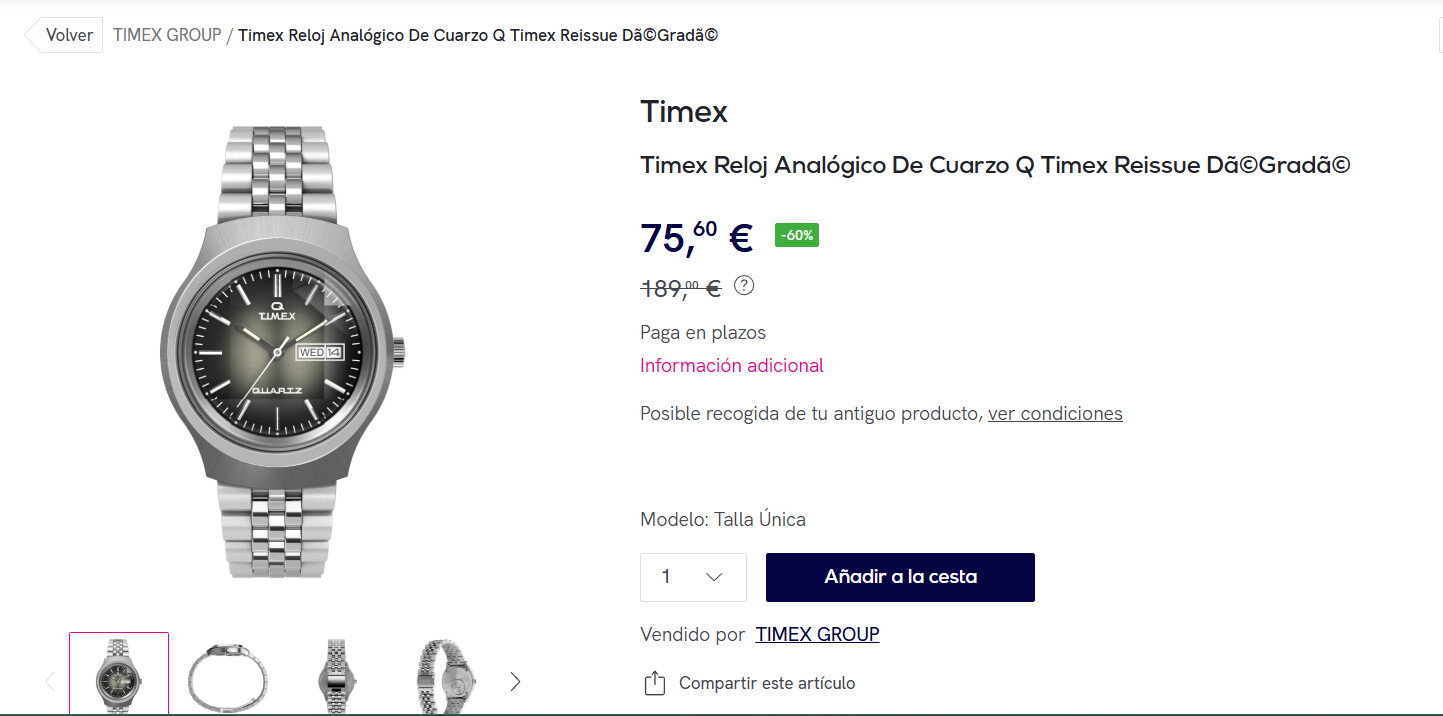
Task: Select the side profile watch thumbnail
Action: click(x=336, y=676)
